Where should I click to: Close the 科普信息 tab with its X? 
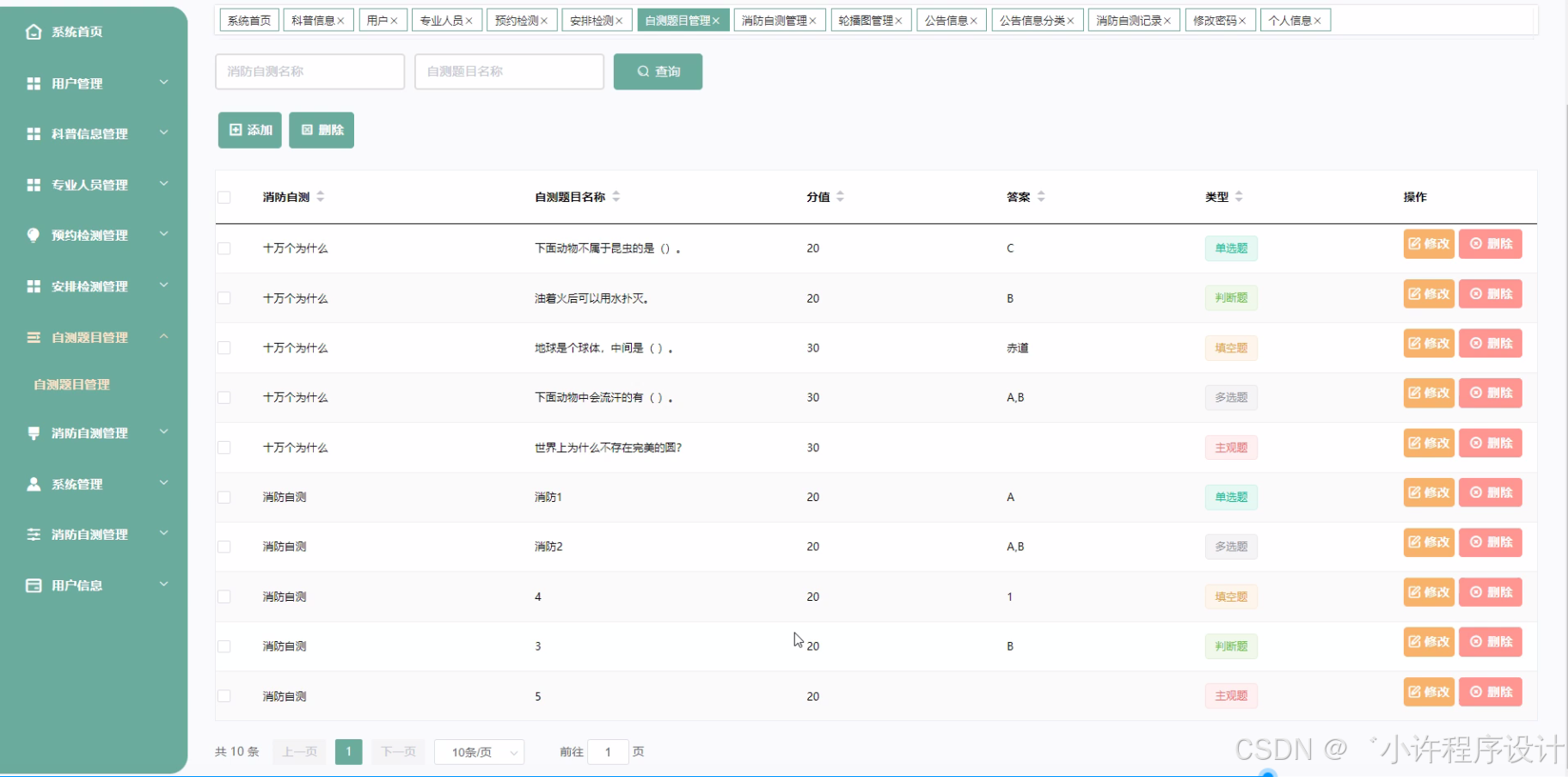[340, 21]
